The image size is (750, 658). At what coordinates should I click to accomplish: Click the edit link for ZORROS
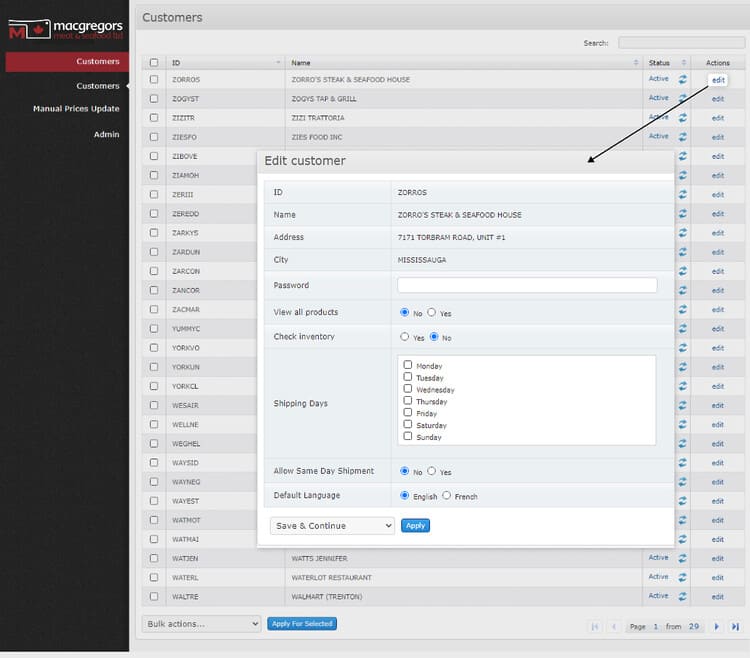[x=718, y=80]
